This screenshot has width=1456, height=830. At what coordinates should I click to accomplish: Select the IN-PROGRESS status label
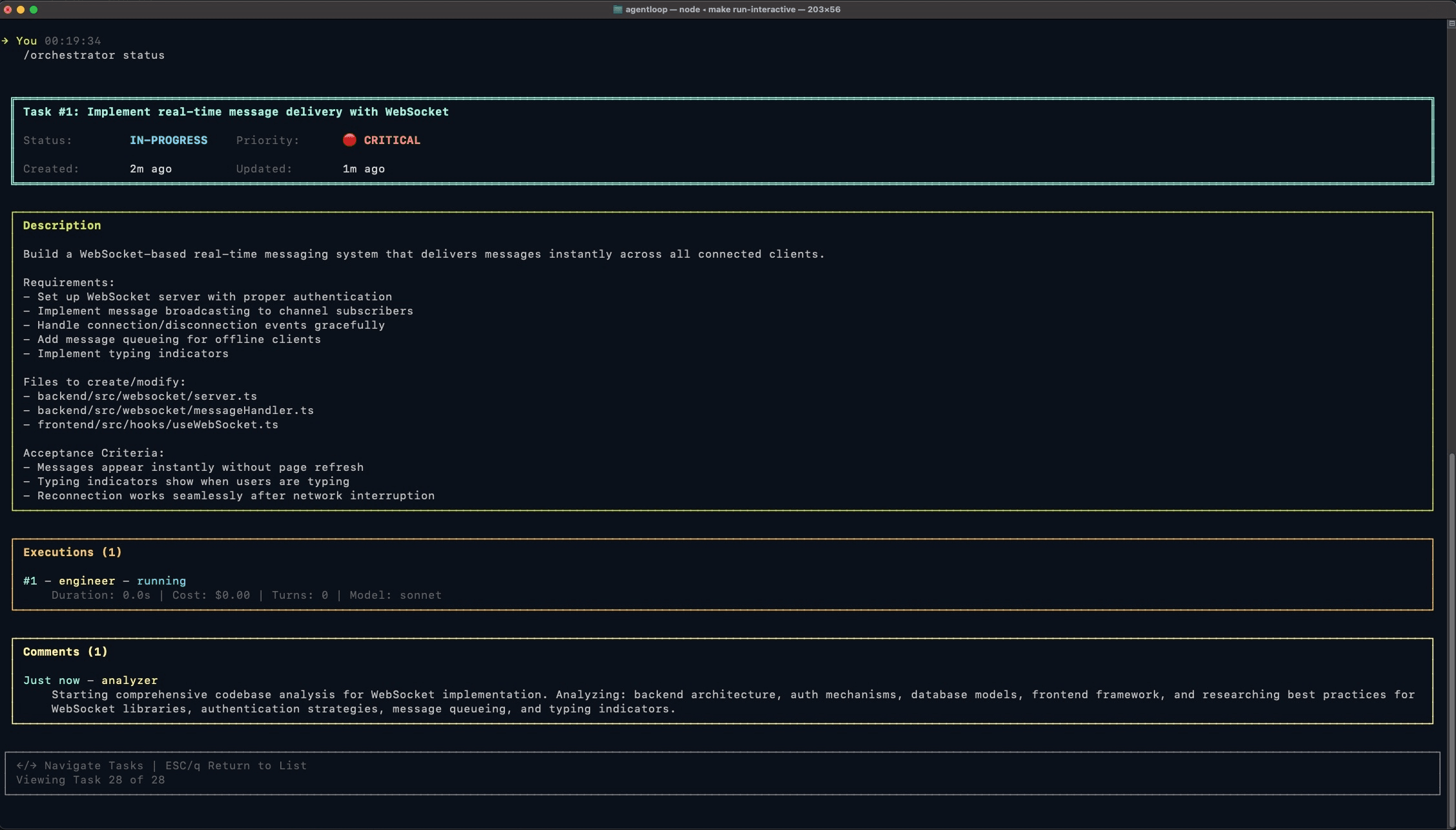(168, 140)
